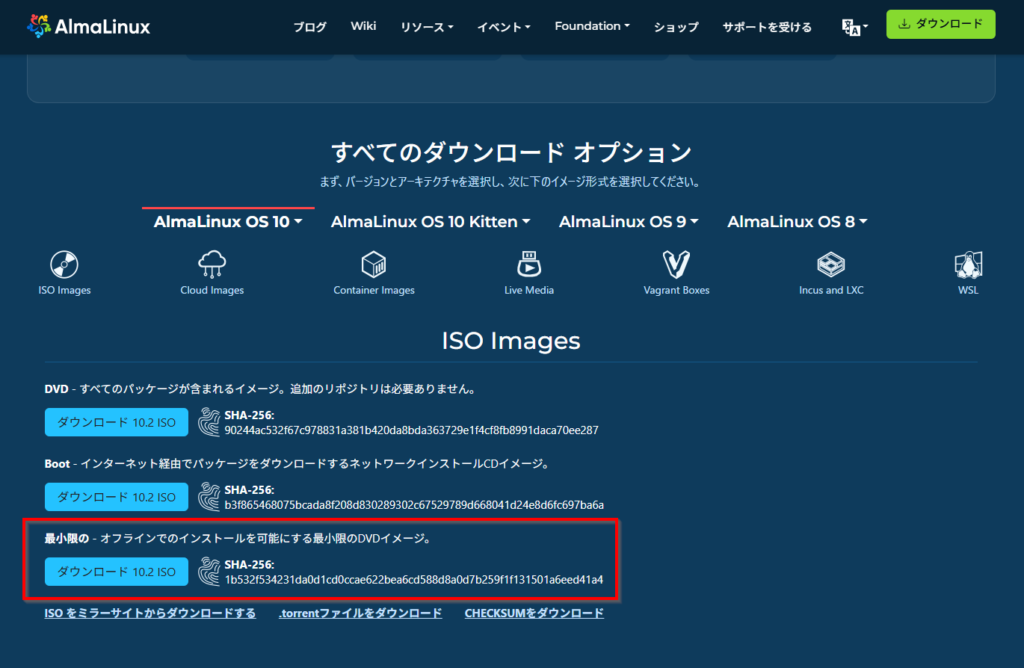Click the DVD SHA-256 hash starting 90244ac5
The width and height of the screenshot is (1024, 668).
coord(411,430)
